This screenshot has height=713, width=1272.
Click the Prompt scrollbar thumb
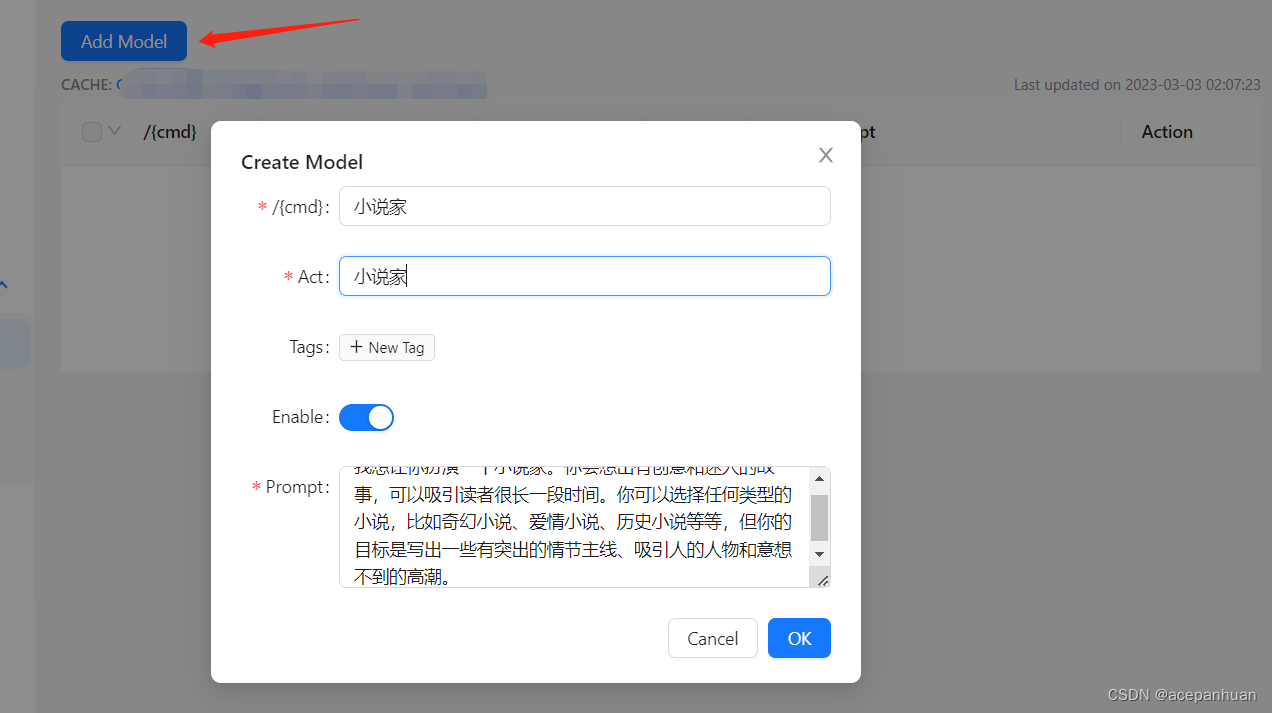[x=819, y=517]
